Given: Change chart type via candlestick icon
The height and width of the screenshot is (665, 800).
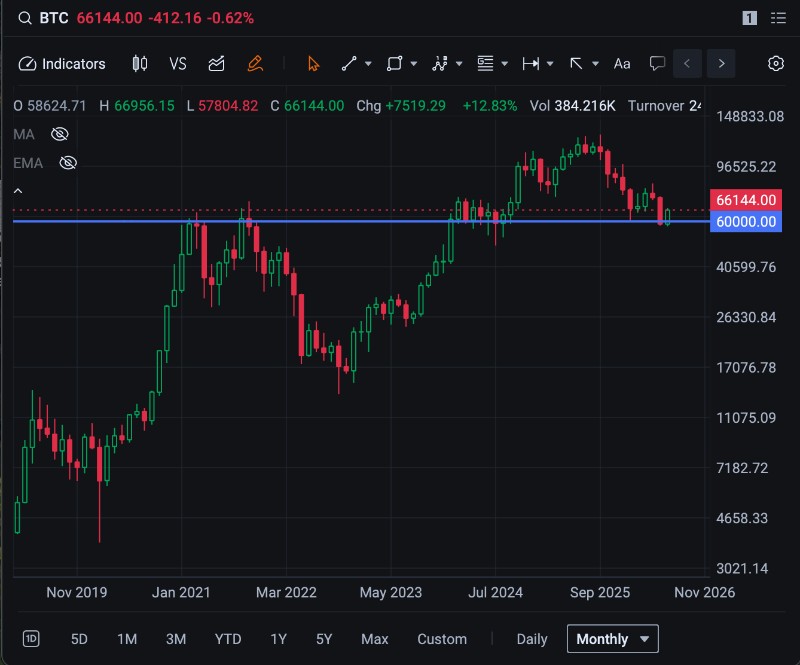Looking at the screenshot, I should pyautogui.click(x=140, y=64).
